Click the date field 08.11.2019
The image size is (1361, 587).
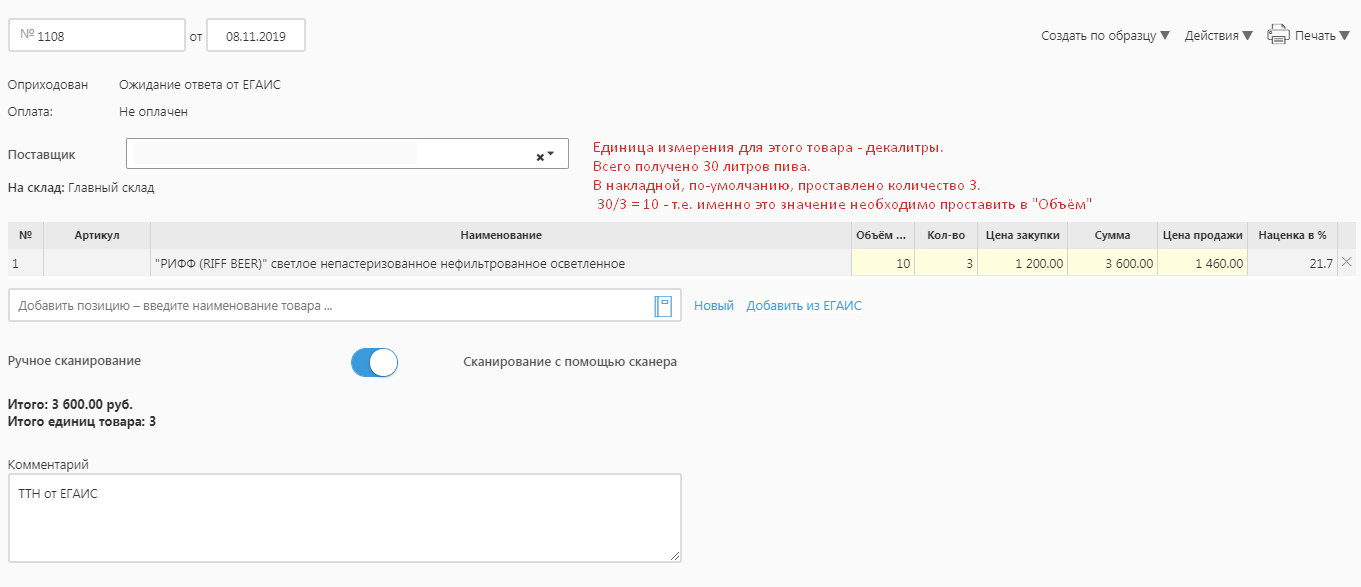[256, 35]
